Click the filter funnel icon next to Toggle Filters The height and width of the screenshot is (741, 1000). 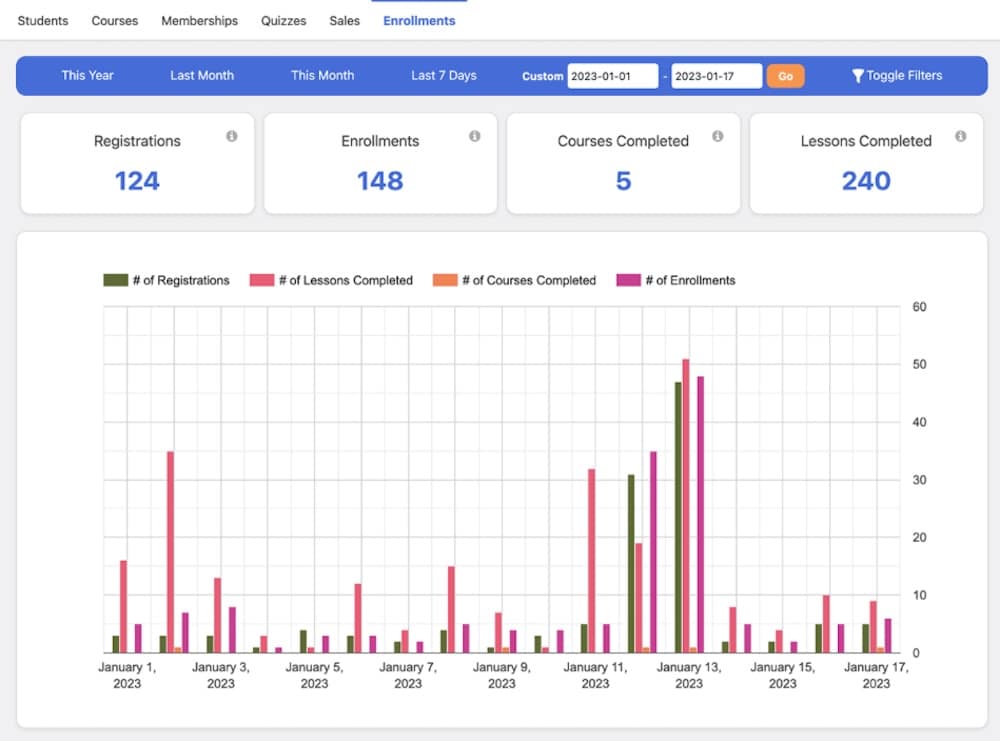[x=857, y=75]
